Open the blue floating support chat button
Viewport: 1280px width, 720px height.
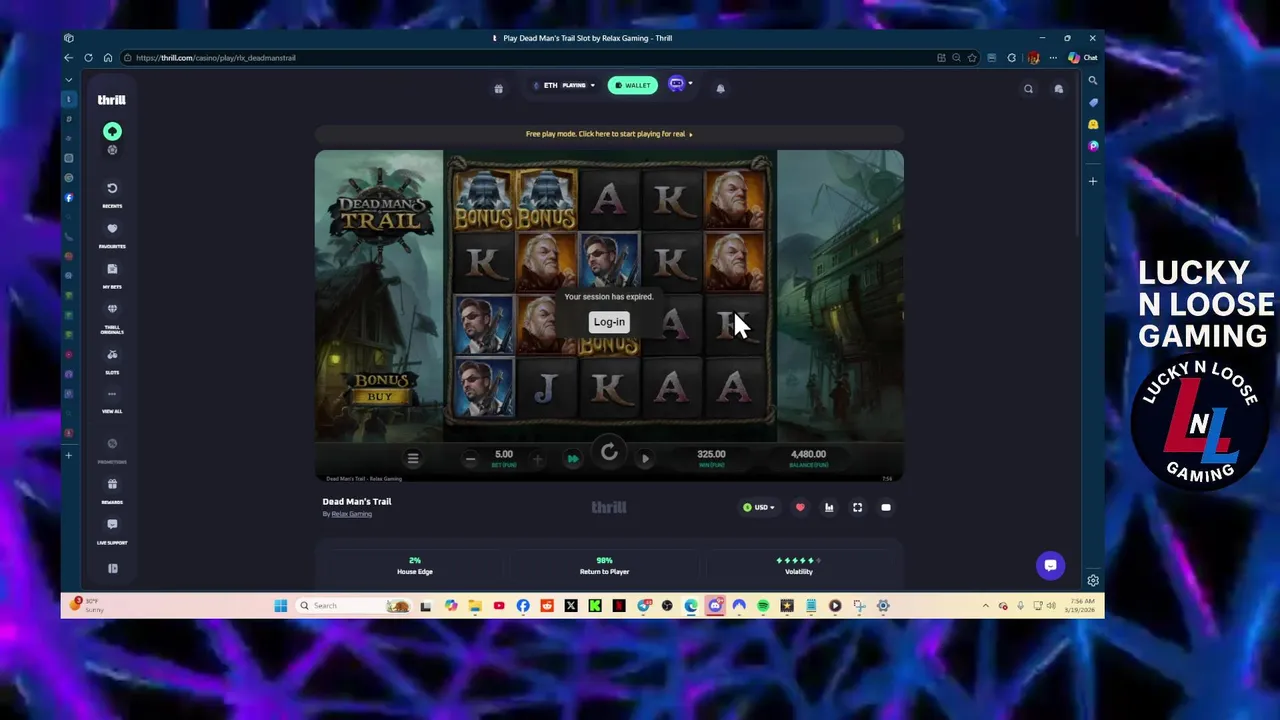tap(1050, 565)
